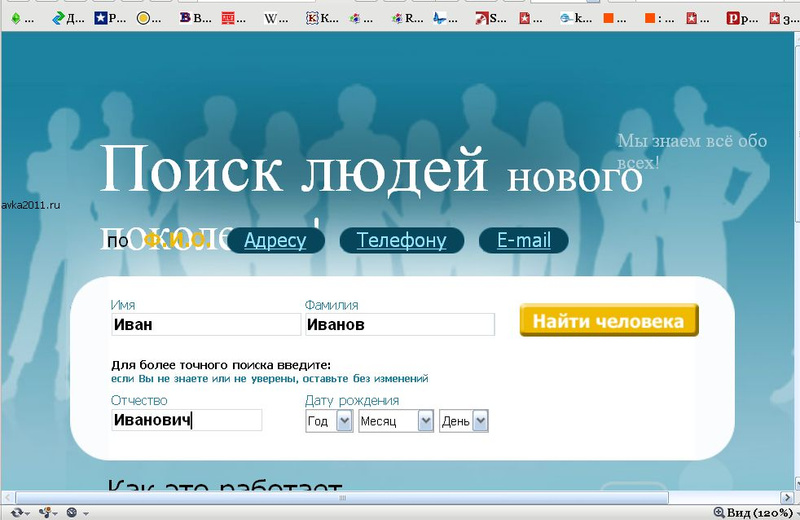Click the zoom magnifier icon in status bar

pos(718,512)
